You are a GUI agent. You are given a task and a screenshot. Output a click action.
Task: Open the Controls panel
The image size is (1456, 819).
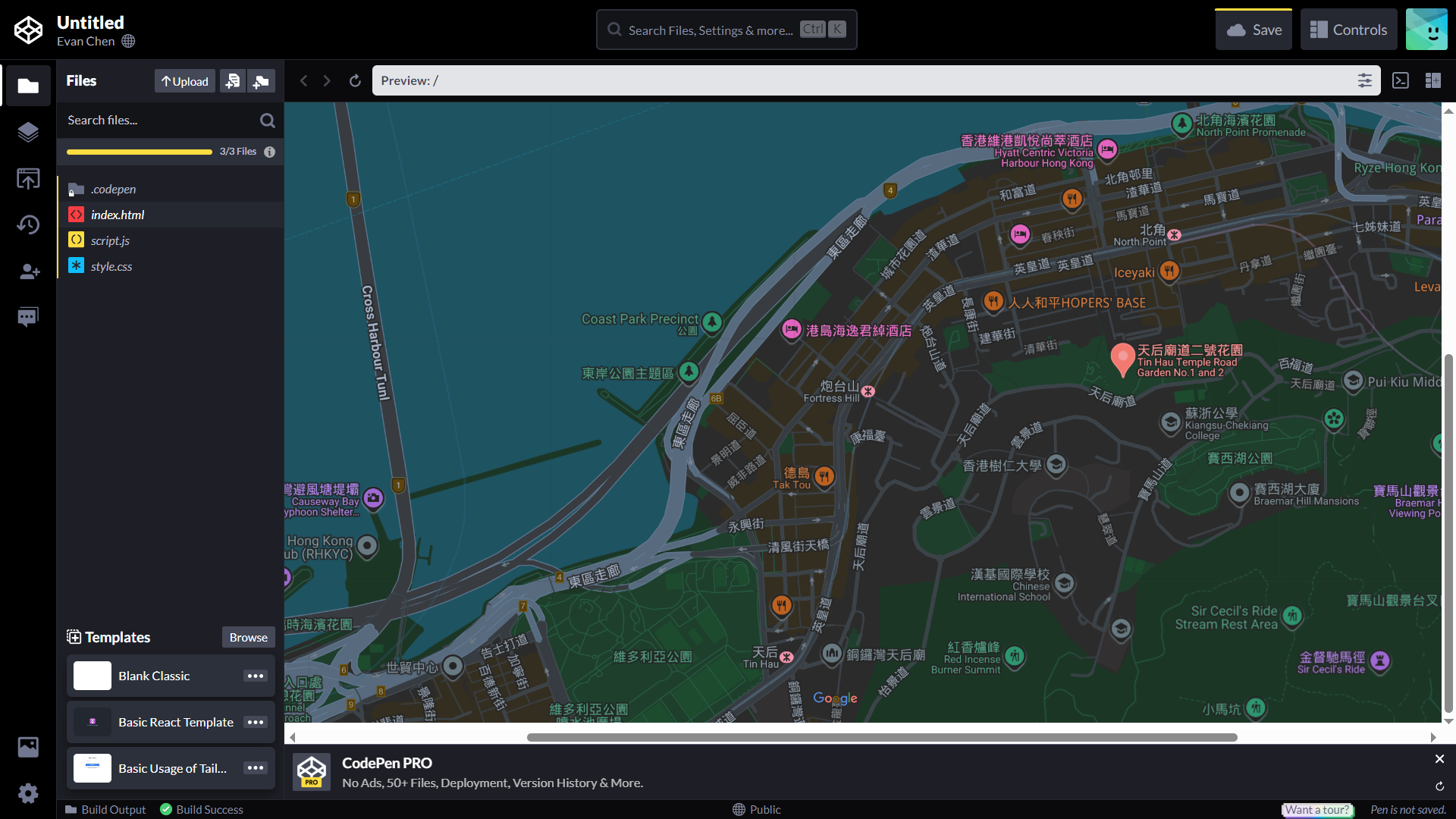[x=1348, y=30]
